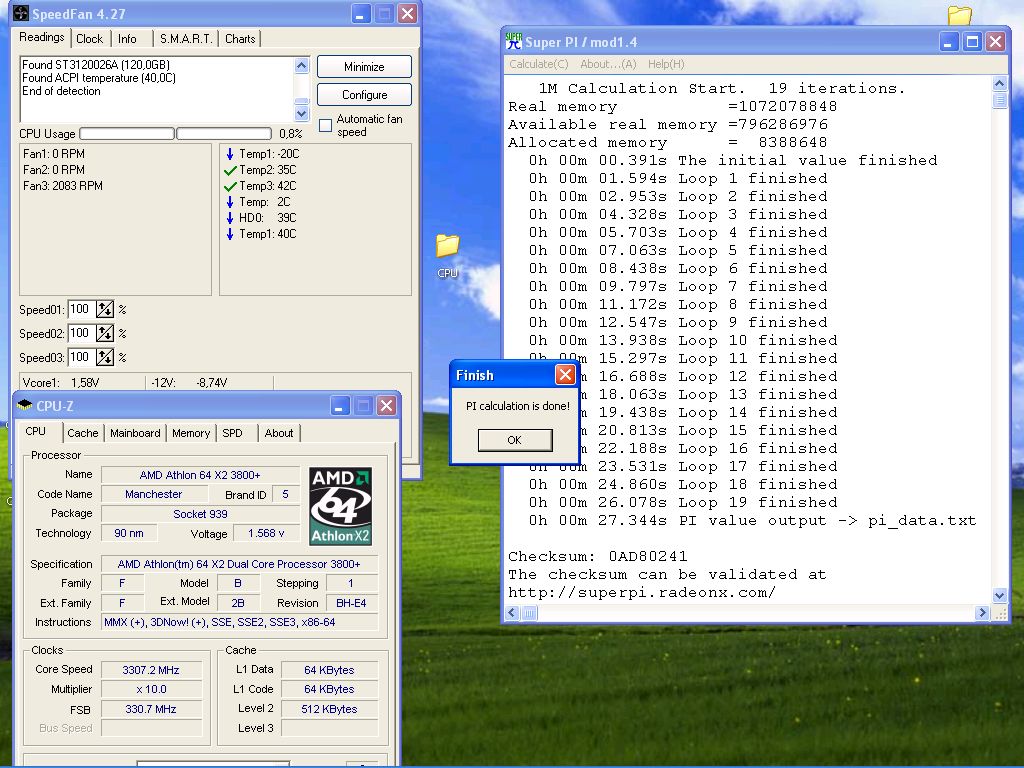Click the Speed03 percentage input field
This screenshot has height=768, width=1024.
click(81, 358)
